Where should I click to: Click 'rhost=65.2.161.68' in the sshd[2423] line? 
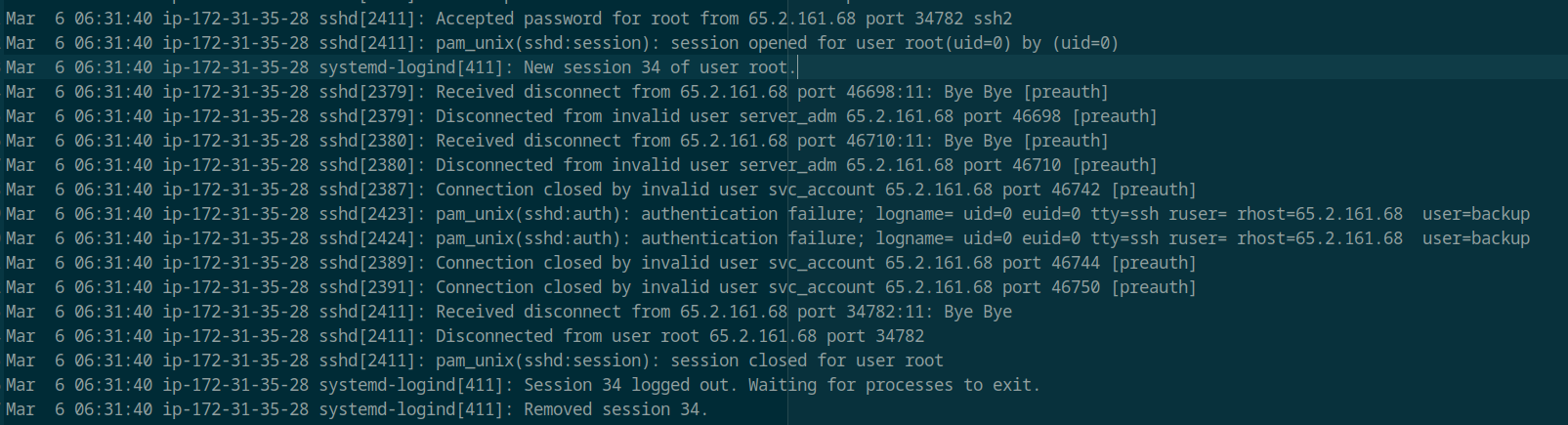tap(1319, 214)
